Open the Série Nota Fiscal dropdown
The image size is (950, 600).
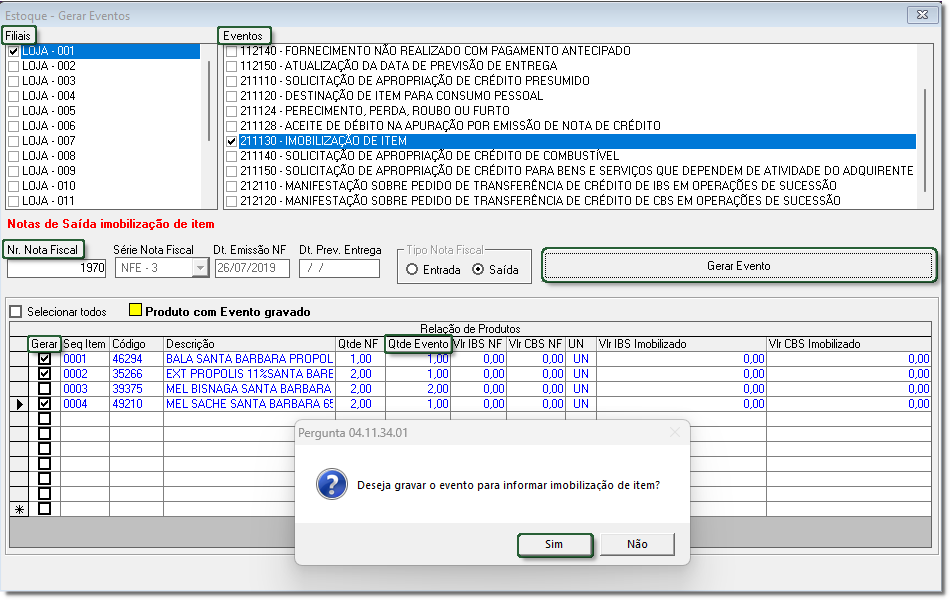pyautogui.click(x=200, y=268)
